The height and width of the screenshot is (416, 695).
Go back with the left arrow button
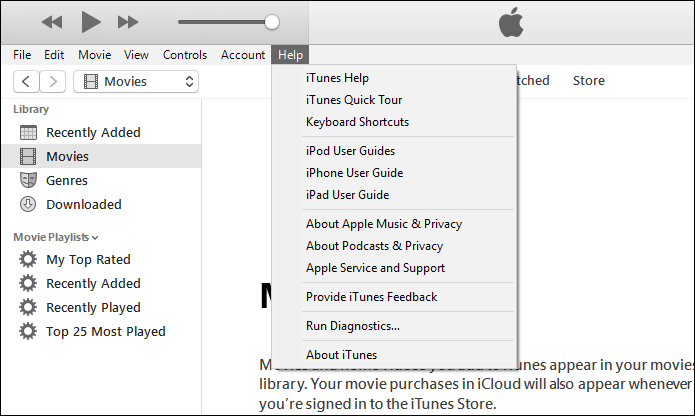tap(26, 82)
